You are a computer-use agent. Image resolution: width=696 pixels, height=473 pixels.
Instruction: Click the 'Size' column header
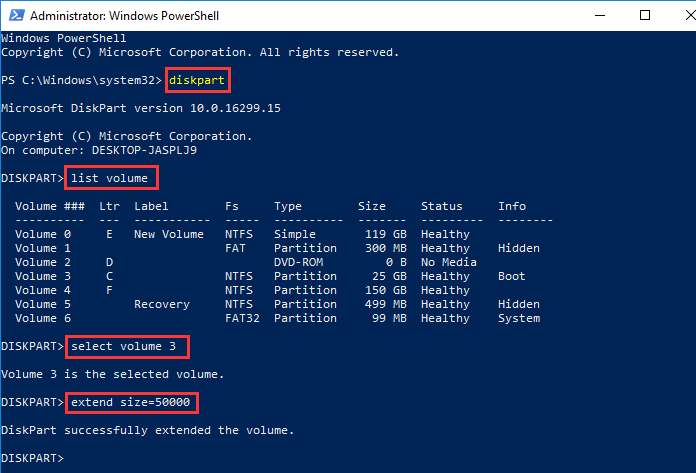[372, 206]
